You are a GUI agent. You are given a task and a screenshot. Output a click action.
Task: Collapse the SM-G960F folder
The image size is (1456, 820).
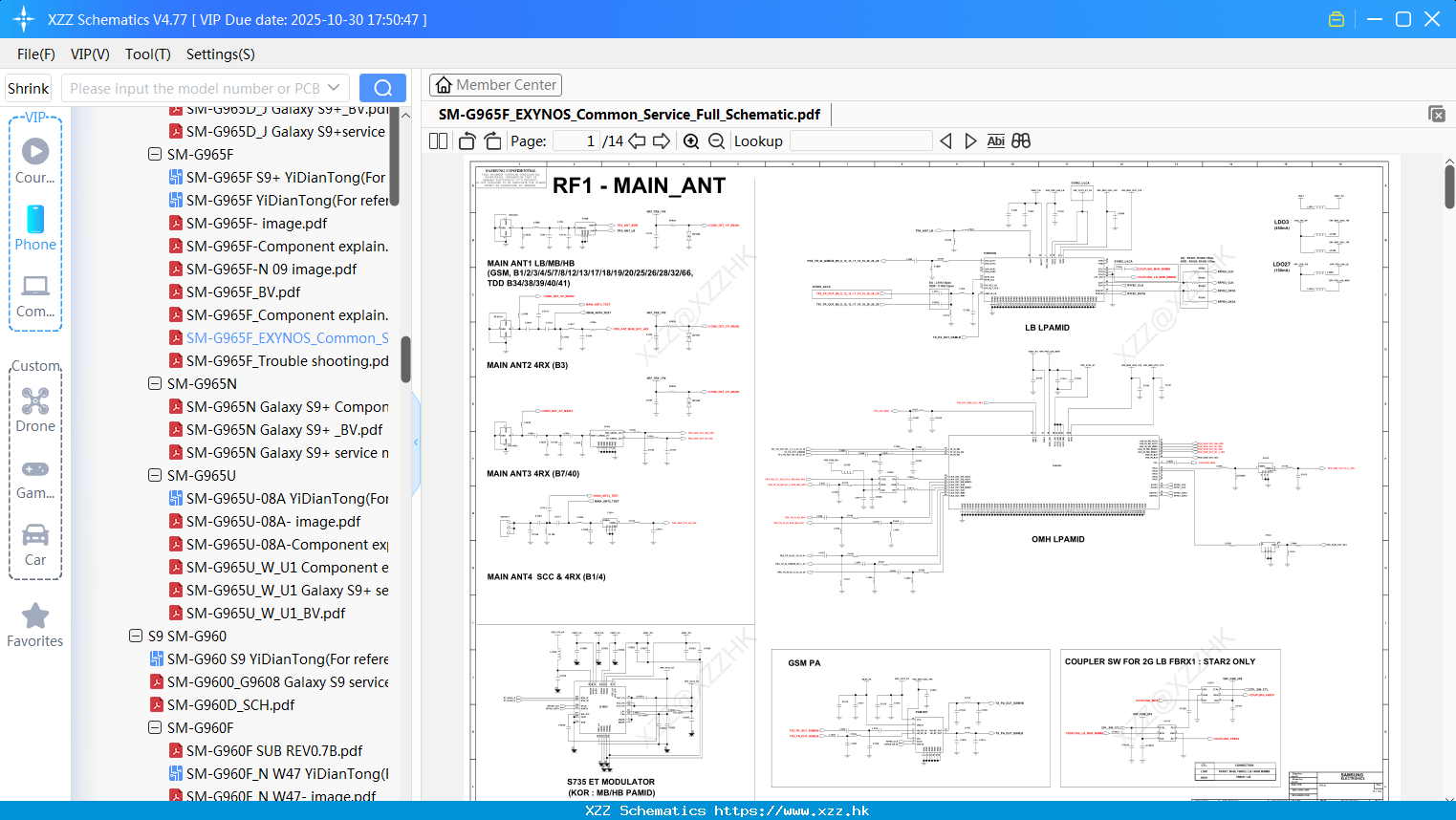point(155,727)
